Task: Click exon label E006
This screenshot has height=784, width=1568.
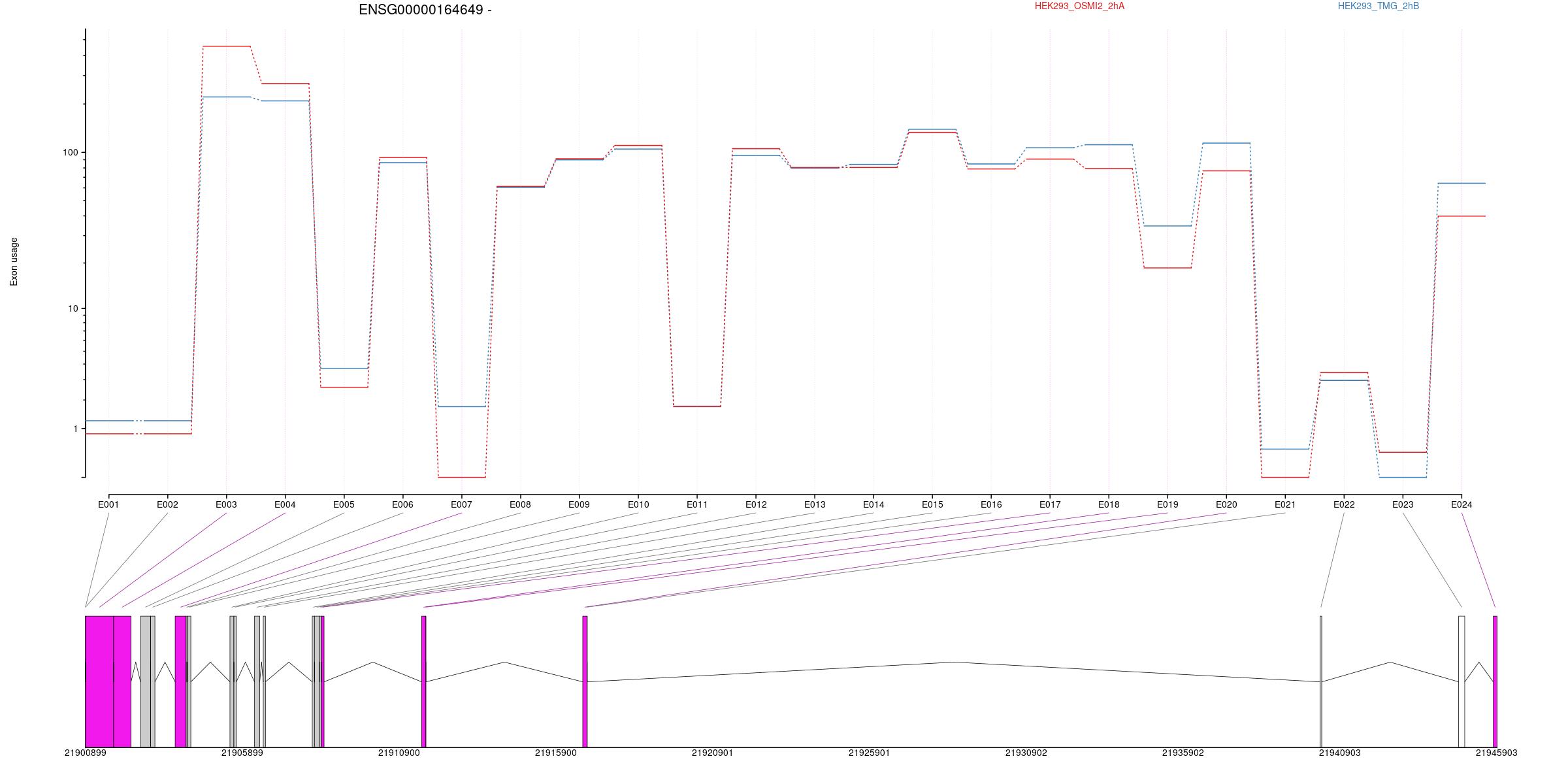Action: pyautogui.click(x=402, y=504)
